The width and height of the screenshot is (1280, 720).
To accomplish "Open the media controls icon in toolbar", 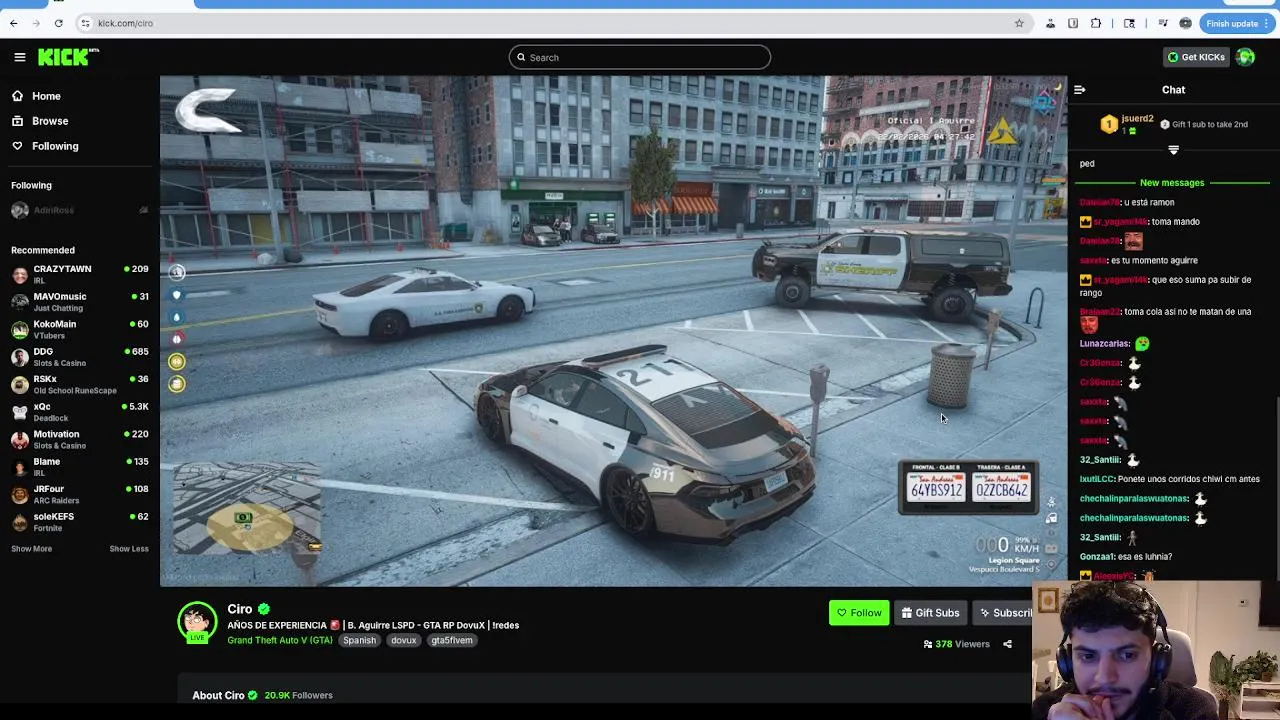I will (x=1163, y=23).
